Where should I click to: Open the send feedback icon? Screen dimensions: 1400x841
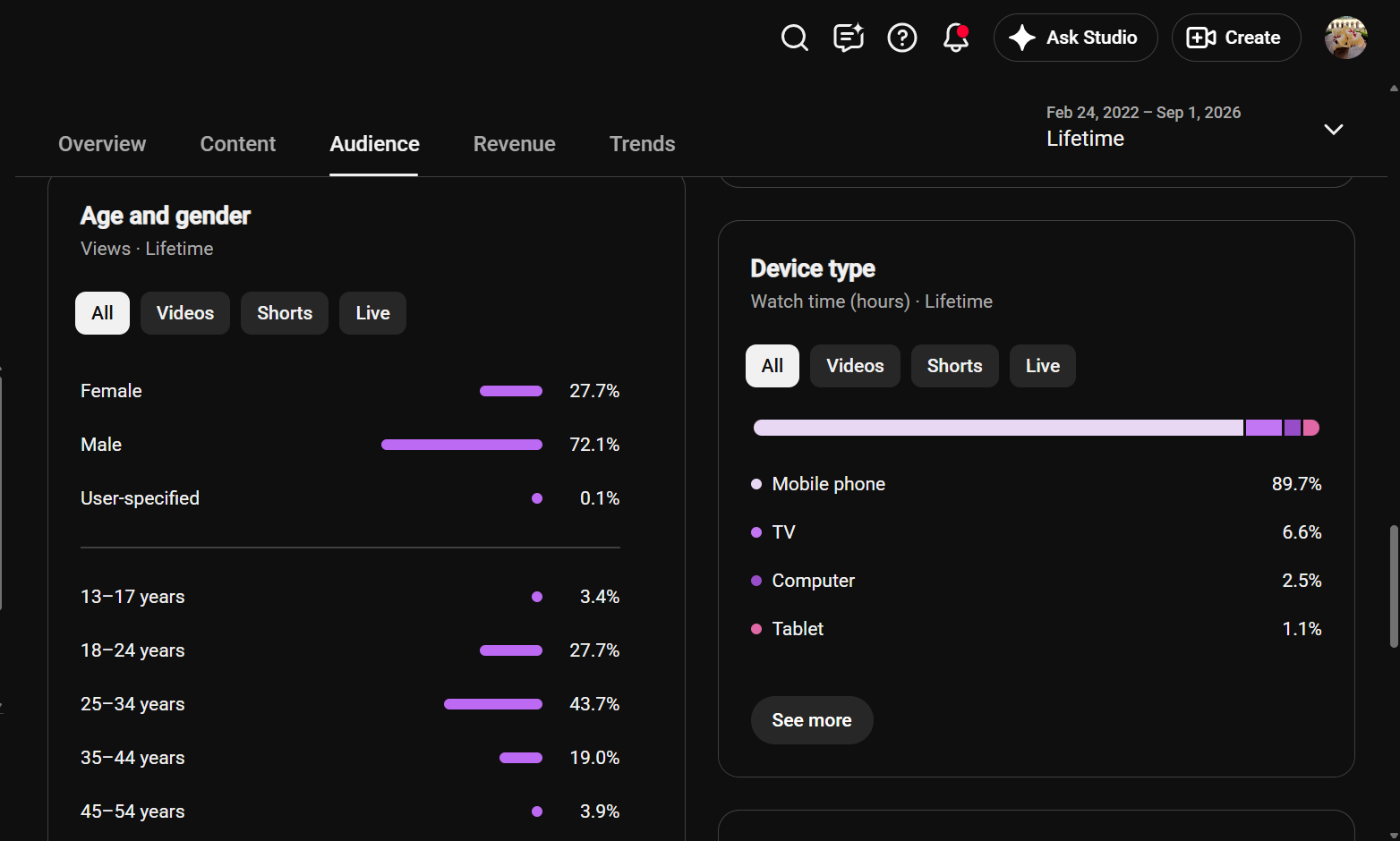tap(849, 38)
